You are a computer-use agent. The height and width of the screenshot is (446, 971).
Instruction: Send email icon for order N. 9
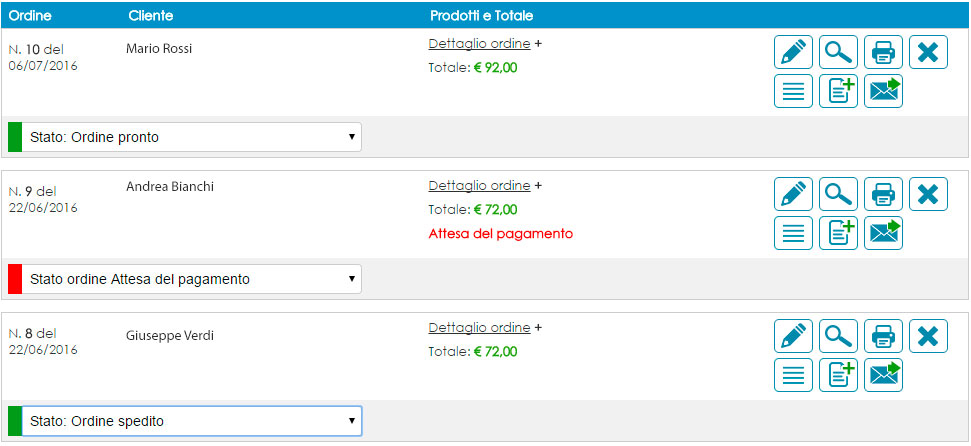(884, 233)
